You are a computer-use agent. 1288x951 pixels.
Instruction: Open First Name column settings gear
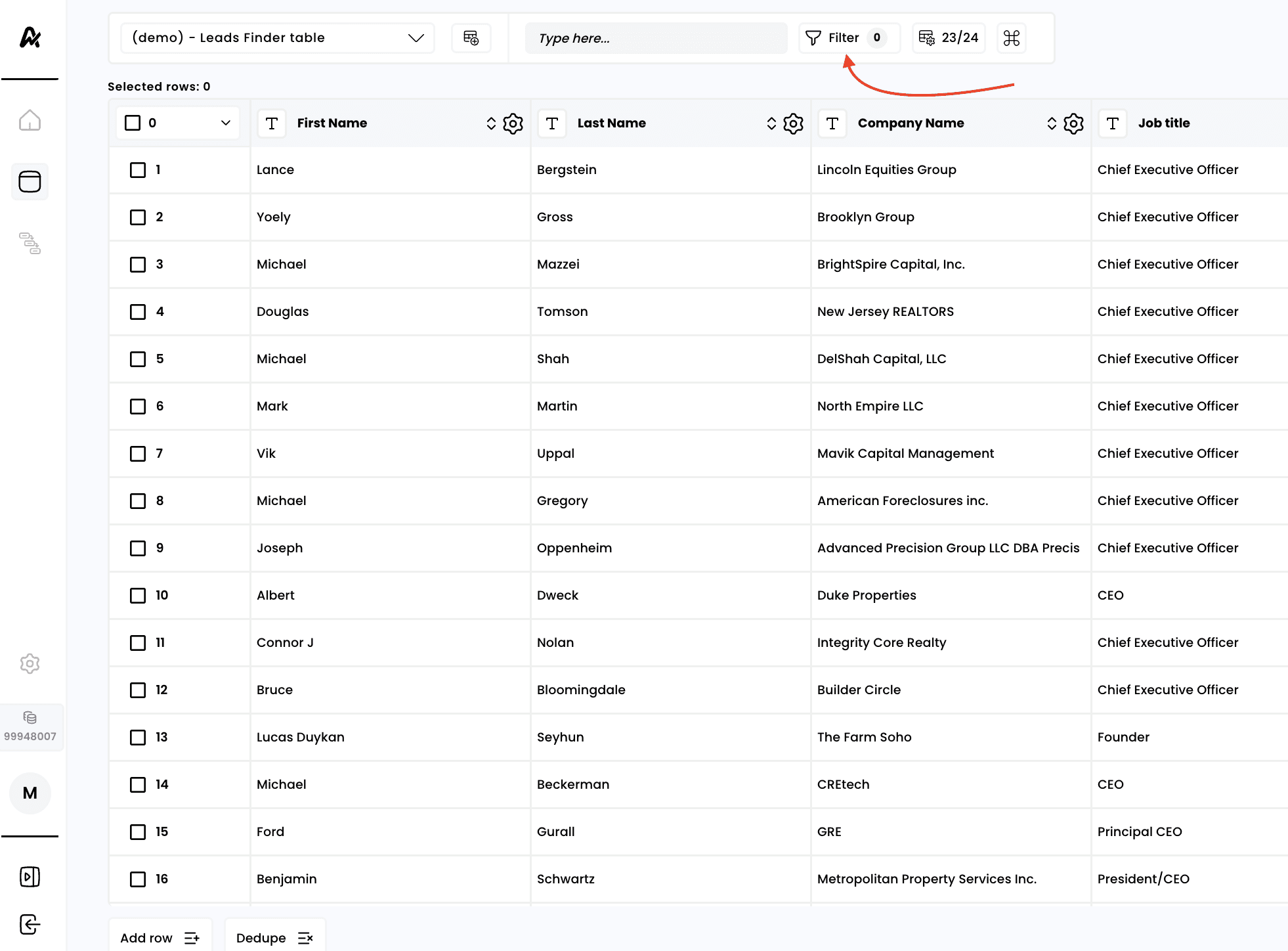513,123
